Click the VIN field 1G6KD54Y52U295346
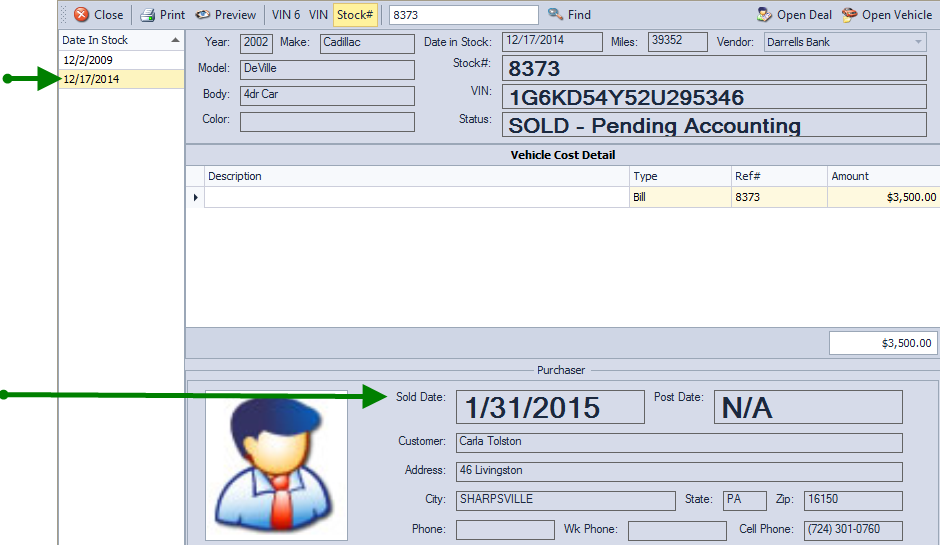Viewport: 940px width, 545px height. (715, 97)
